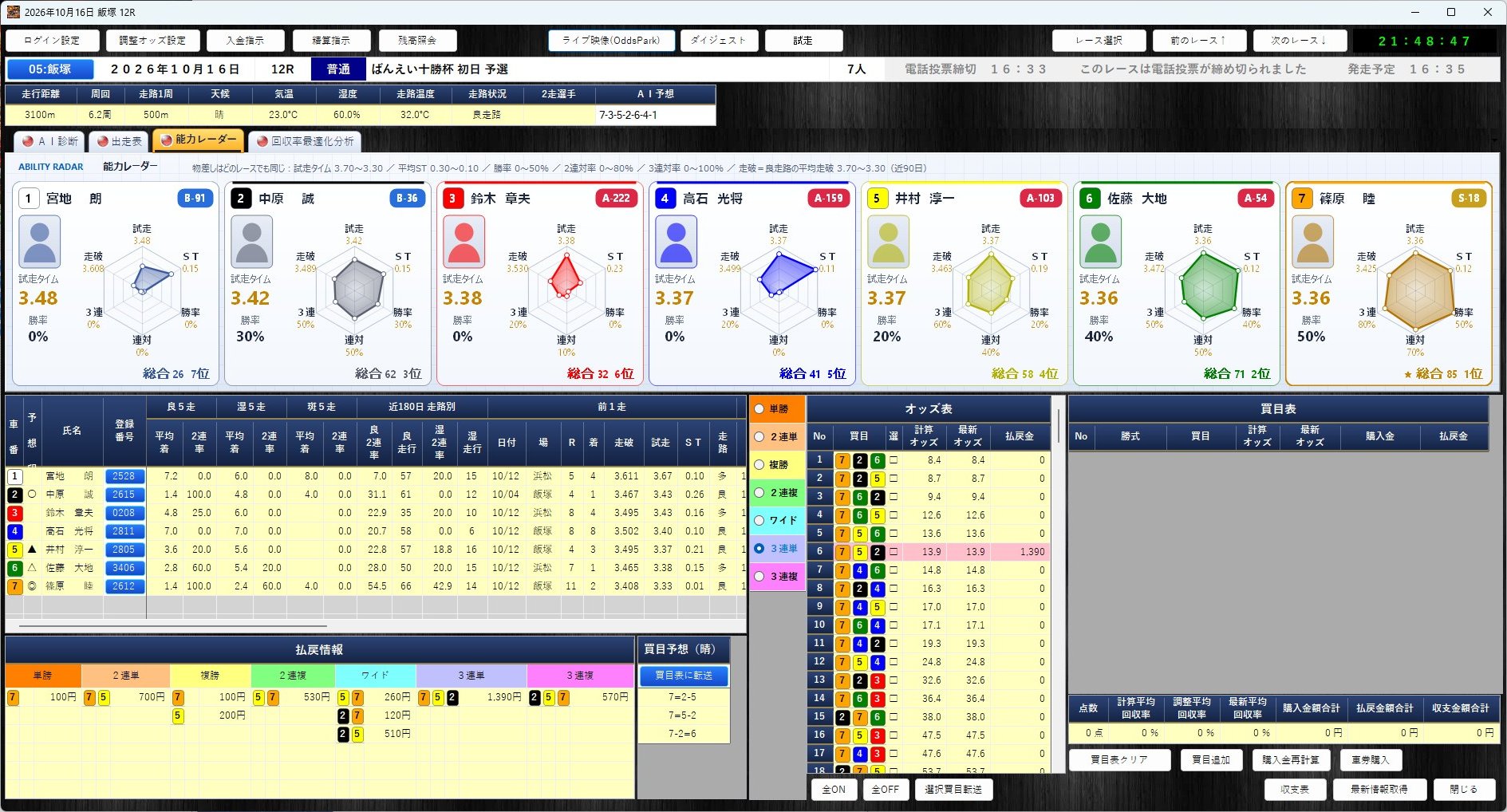Select the 2連複 bet type radio button
Image resolution: width=1507 pixels, height=812 pixels.
(x=759, y=493)
